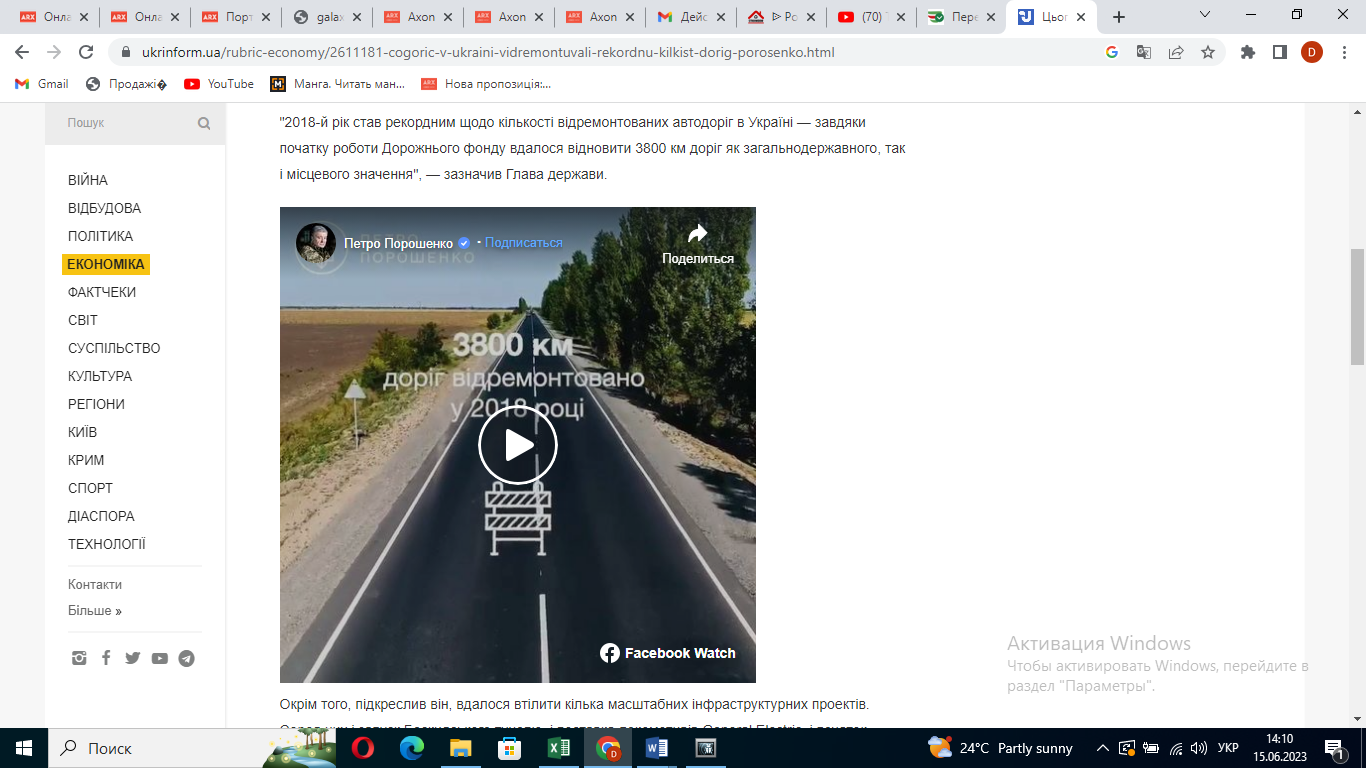Toggle the browser side panel button
The width and height of the screenshot is (1366, 768).
click(x=1279, y=52)
